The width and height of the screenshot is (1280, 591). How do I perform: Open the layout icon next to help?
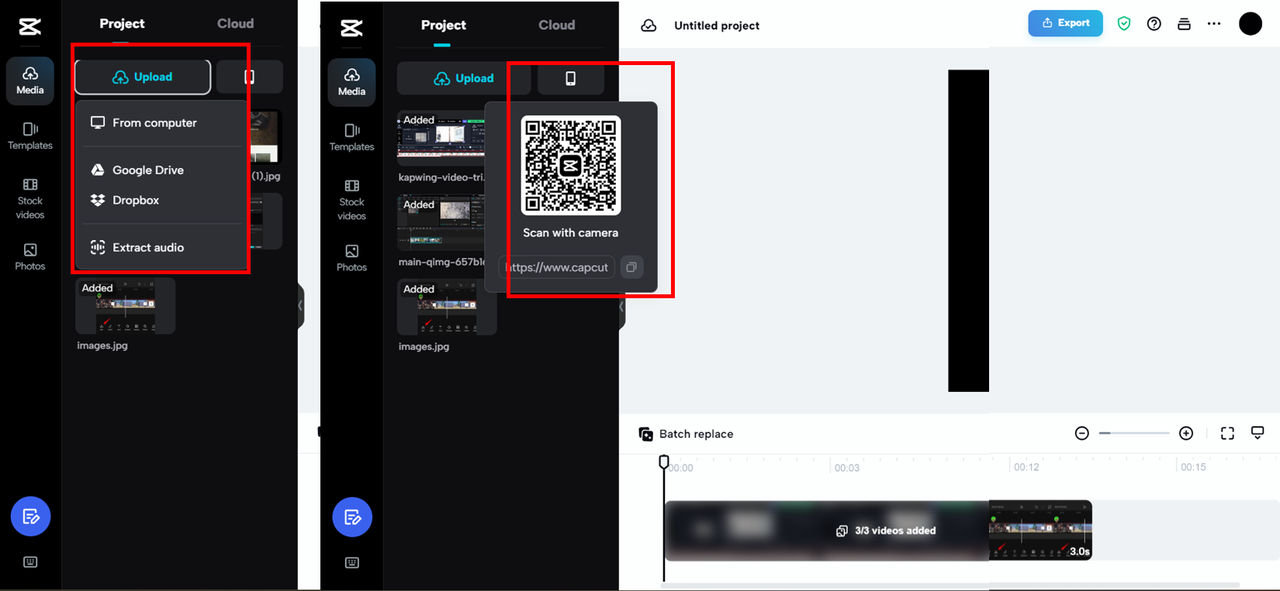(x=1184, y=23)
